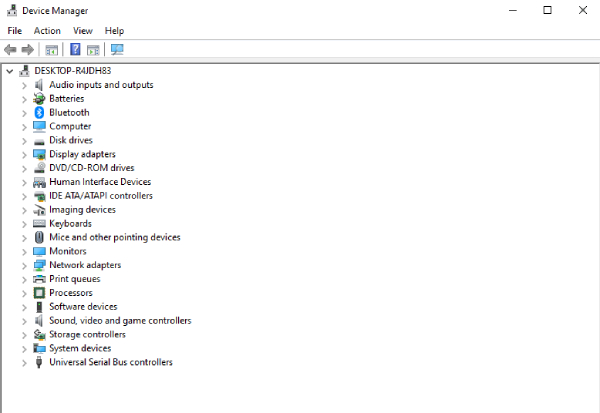The height and width of the screenshot is (413, 600).
Task: Click the Keyboards icon
Action: pyautogui.click(x=39, y=224)
